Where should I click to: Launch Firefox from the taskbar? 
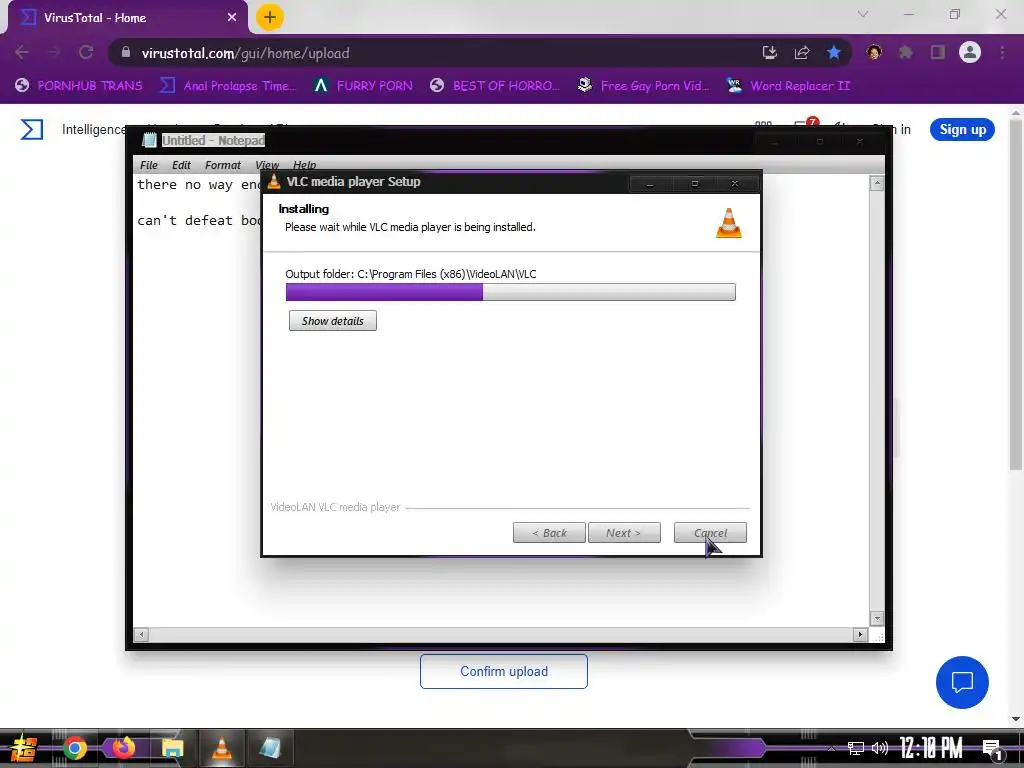123,747
